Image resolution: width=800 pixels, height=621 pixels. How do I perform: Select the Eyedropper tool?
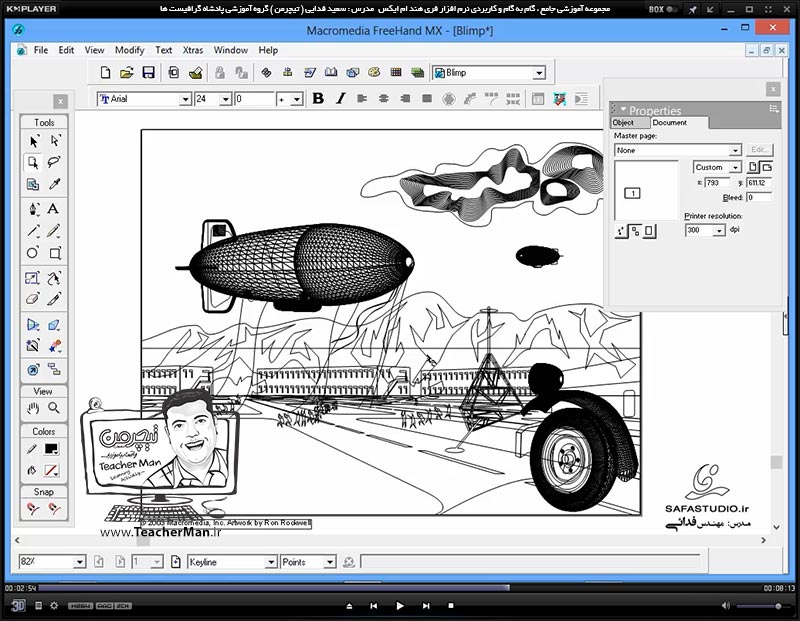(55, 184)
